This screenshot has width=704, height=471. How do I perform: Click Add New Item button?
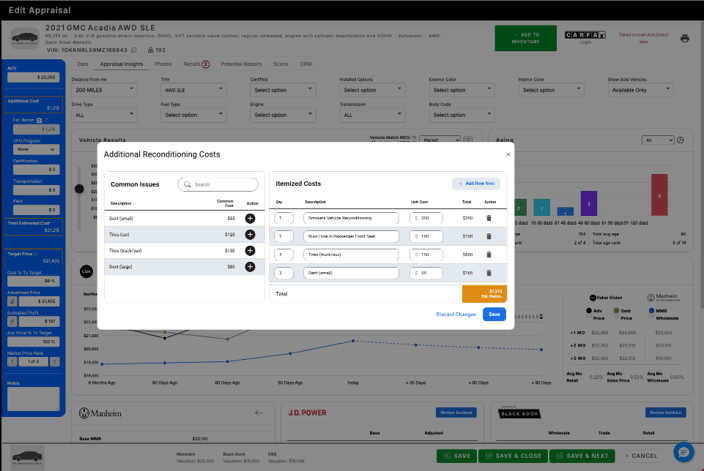[476, 183]
